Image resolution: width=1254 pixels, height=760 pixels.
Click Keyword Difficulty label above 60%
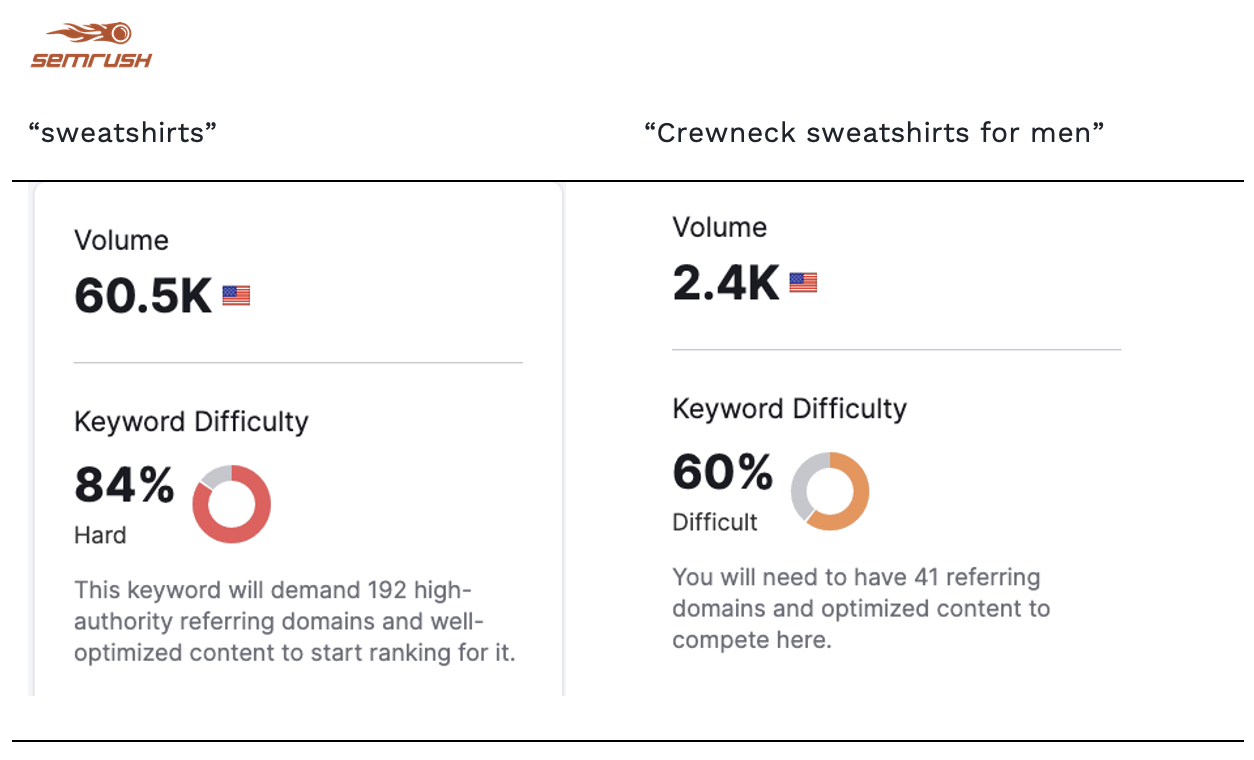pos(789,408)
